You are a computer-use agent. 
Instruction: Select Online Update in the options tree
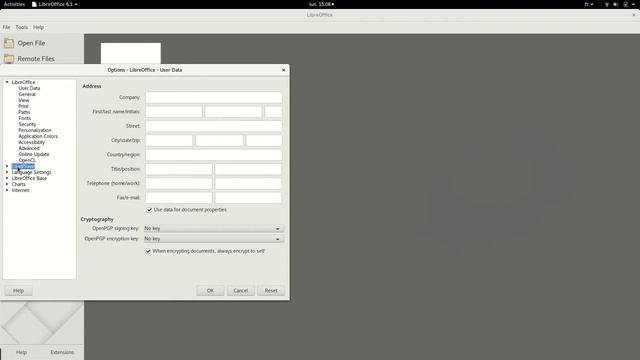click(33, 154)
